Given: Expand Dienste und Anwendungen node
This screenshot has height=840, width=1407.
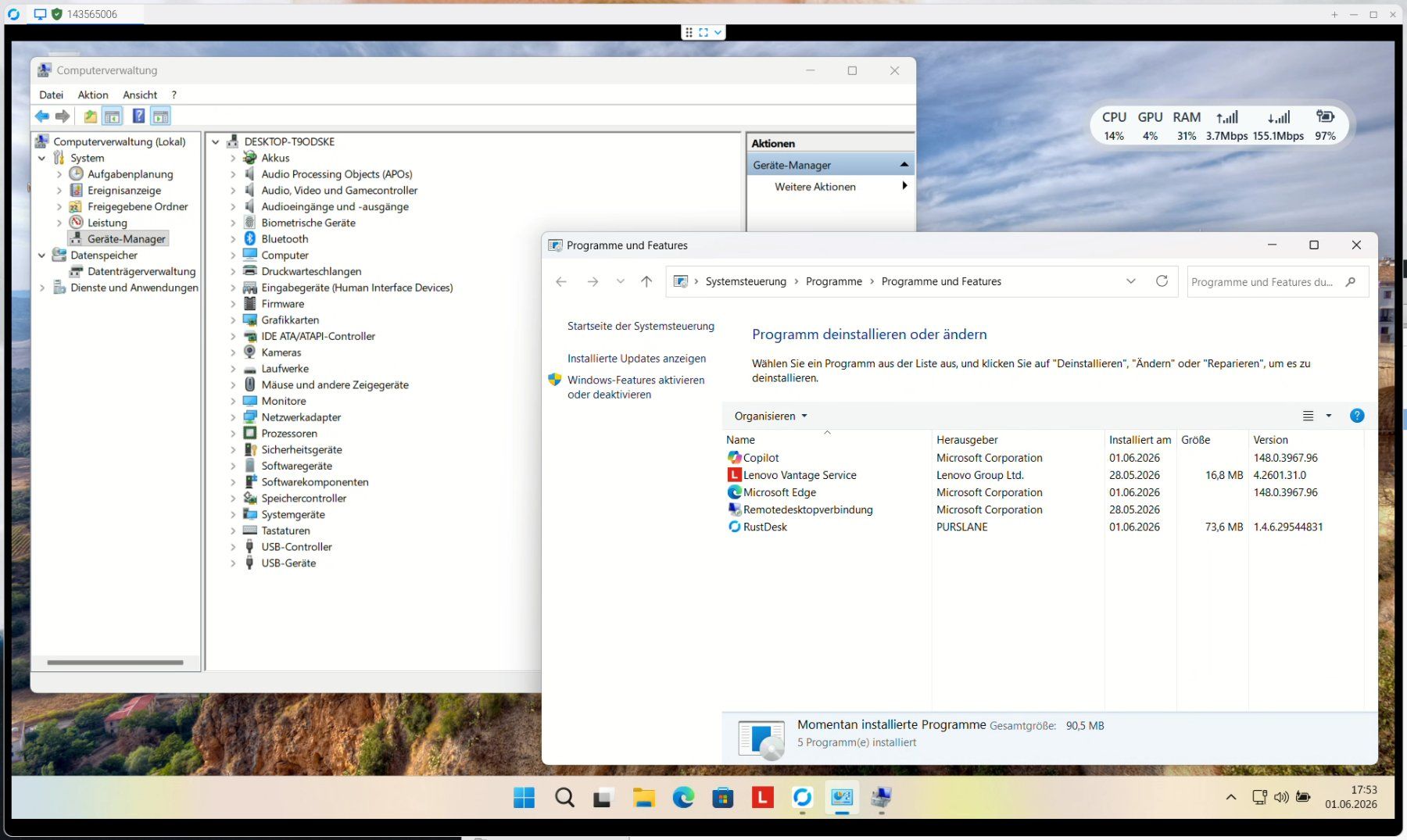Looking at the screenshot, I should pos(42,288).
